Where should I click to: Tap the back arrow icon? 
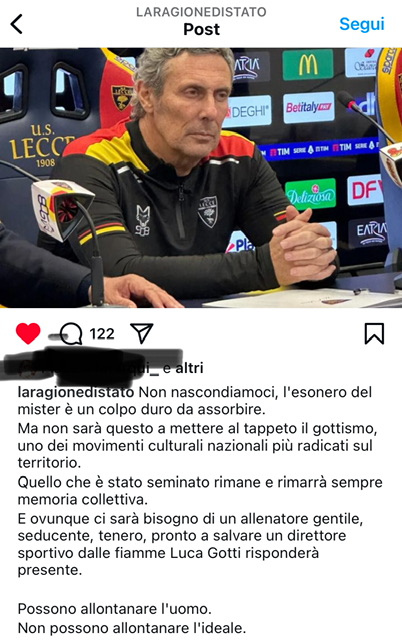click(x=16, y=24)
